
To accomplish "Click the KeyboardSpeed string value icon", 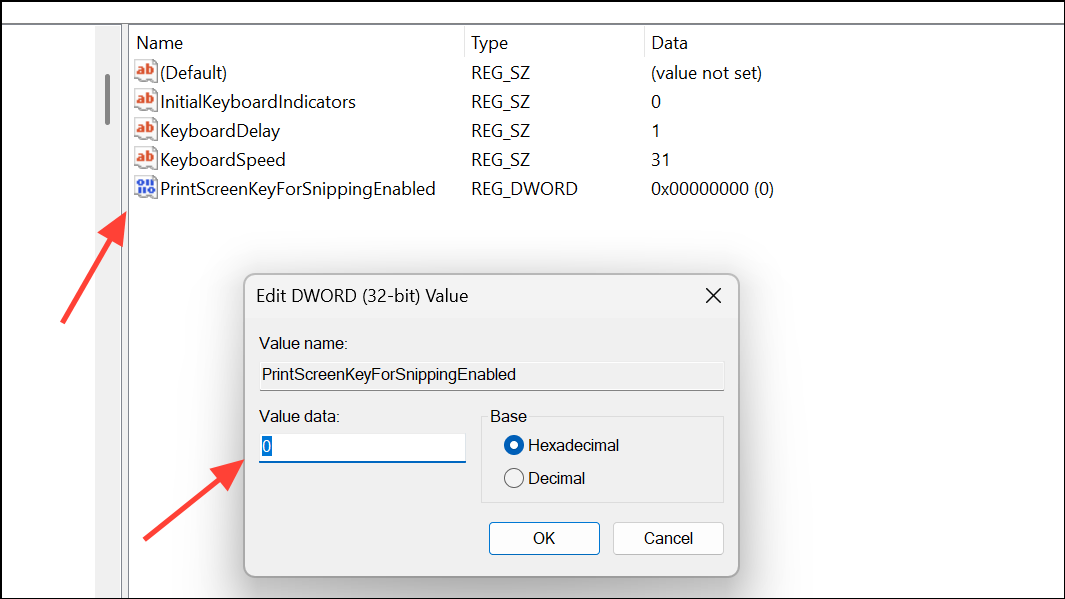I will (145, 159).
